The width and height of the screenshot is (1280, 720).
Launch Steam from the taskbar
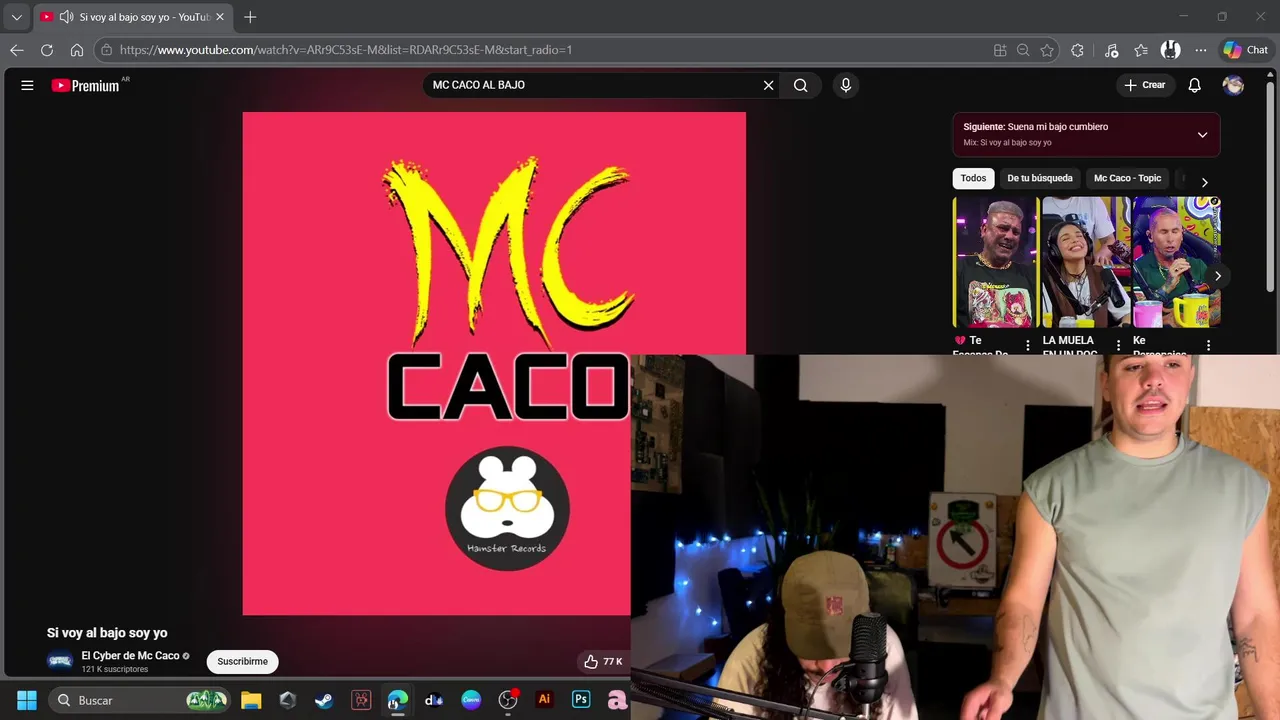[x=324, y=700]
